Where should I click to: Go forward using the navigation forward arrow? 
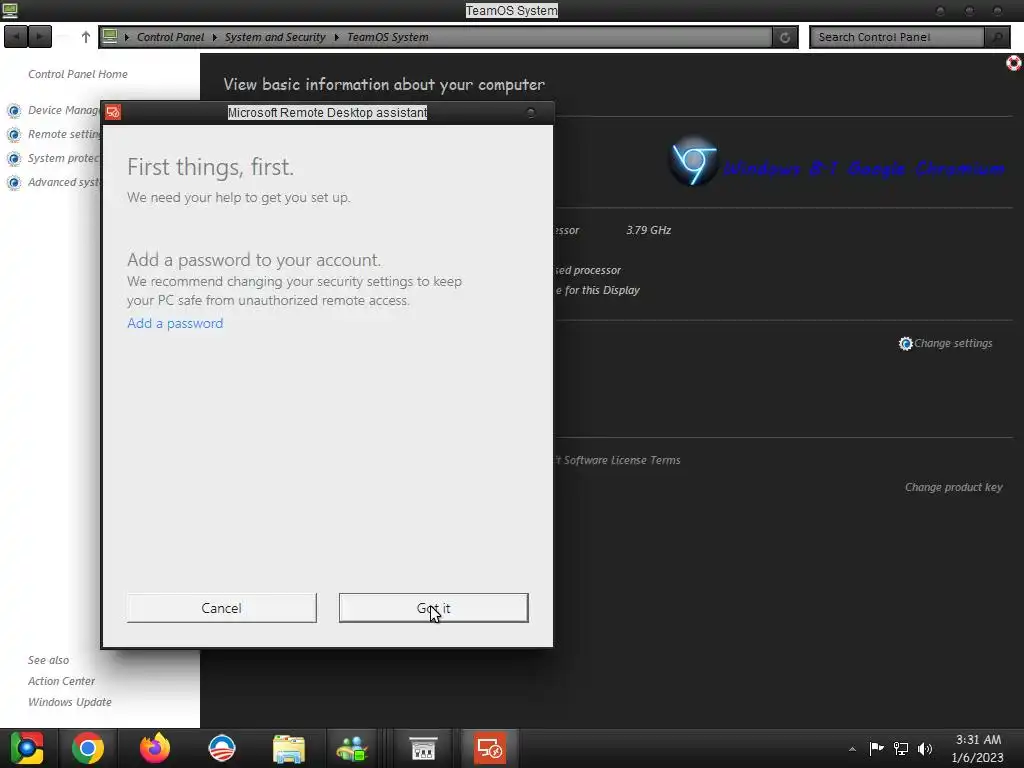(x=40, y=37)
